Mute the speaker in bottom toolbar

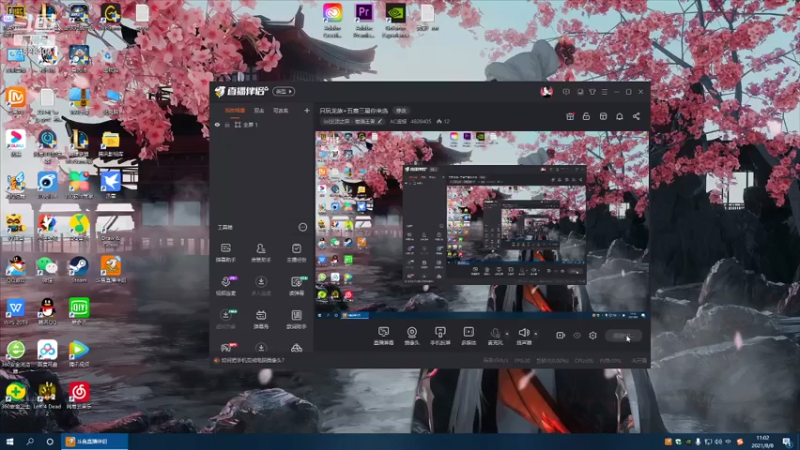(x=524, y=336)
